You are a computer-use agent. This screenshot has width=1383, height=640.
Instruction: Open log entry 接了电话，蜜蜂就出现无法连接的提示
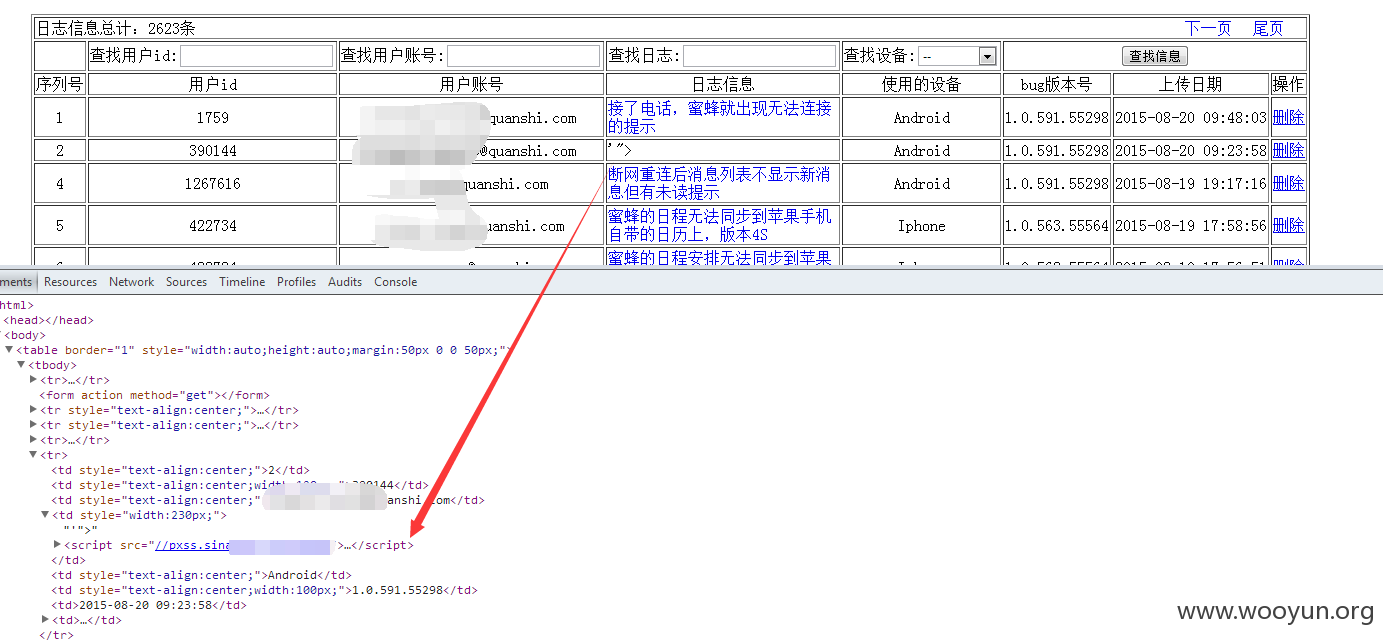[x=720, y=117]
